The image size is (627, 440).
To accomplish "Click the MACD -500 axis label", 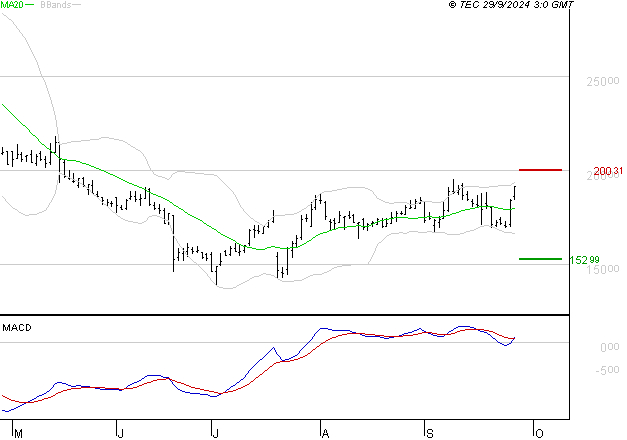I will coord(607,370).
